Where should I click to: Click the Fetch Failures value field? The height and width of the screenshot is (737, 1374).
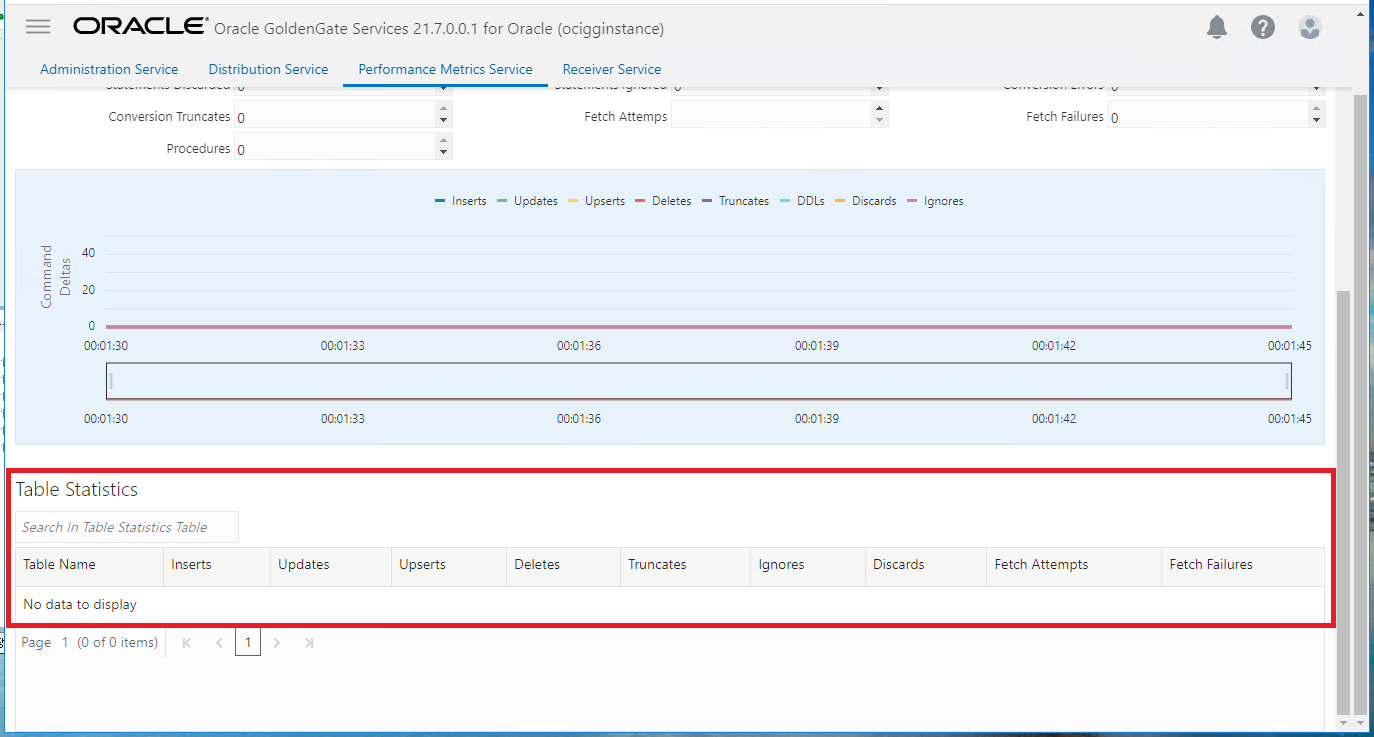click(x=1208, y=117)
